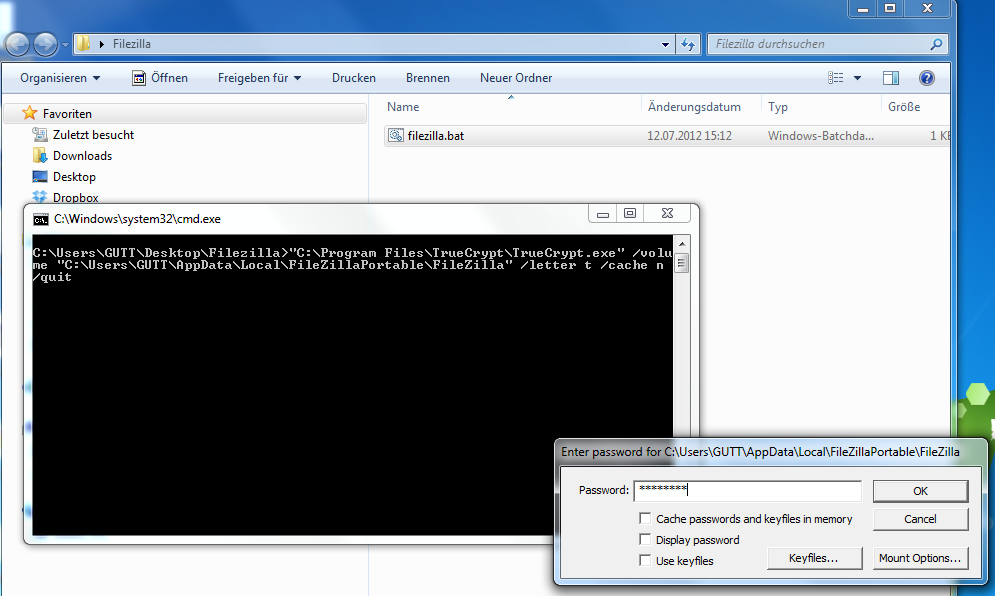Go back with Explorer back arrow
Image resolution: width=995 pixels, height=596 pixels.
[18, 44]
